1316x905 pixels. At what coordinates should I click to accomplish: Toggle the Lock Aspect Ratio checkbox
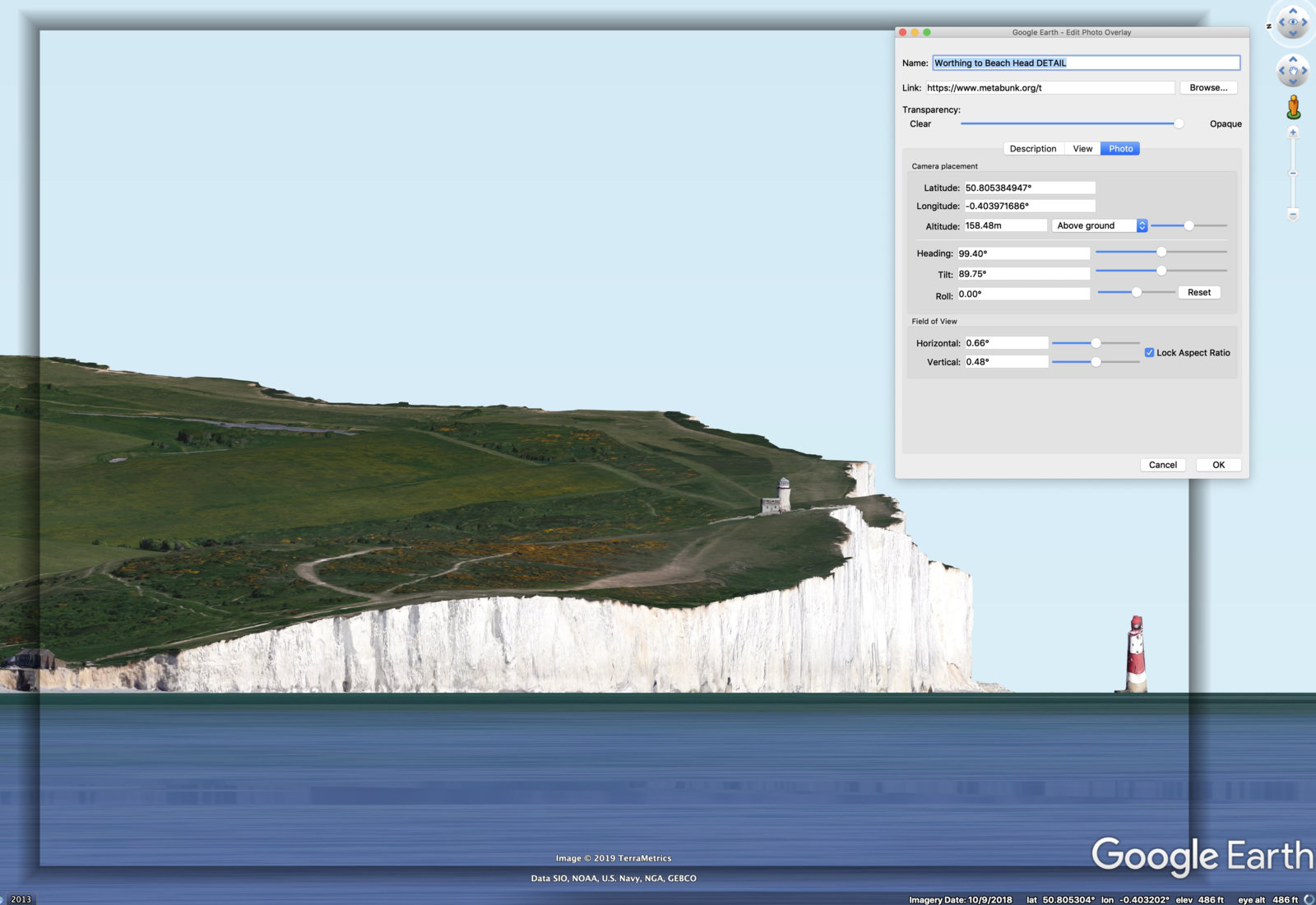tap(1149, 353)
